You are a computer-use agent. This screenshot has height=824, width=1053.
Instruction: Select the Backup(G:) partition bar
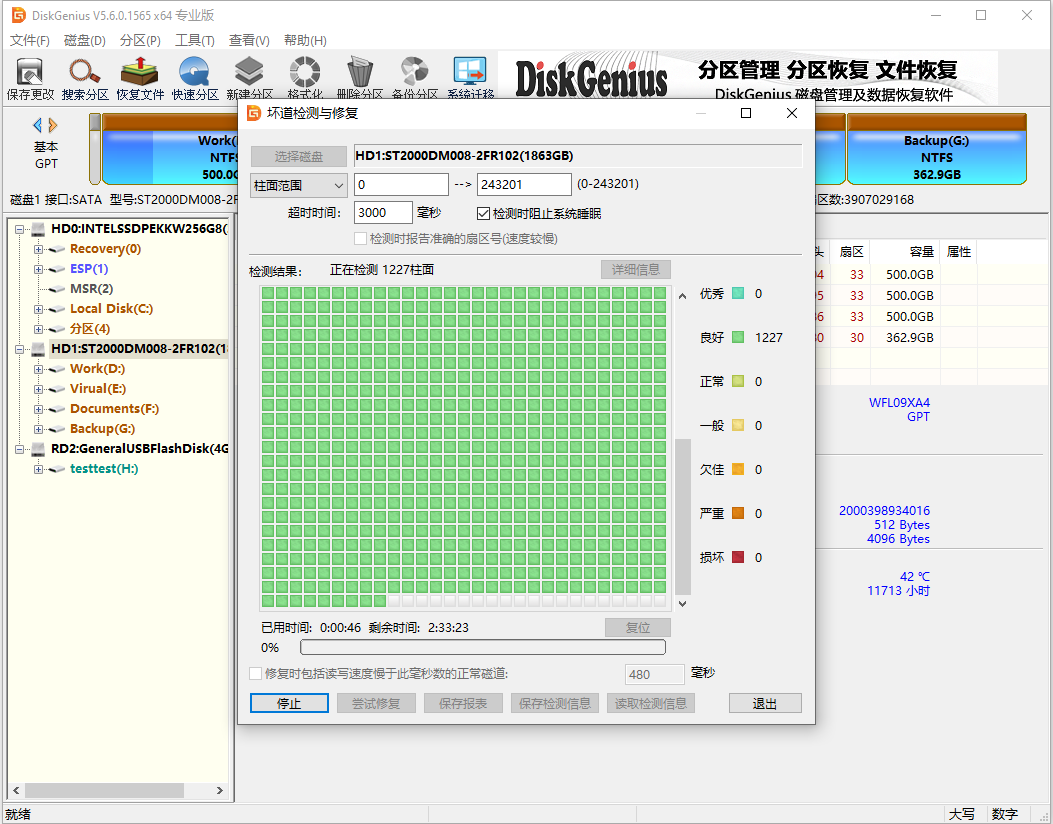937,150
